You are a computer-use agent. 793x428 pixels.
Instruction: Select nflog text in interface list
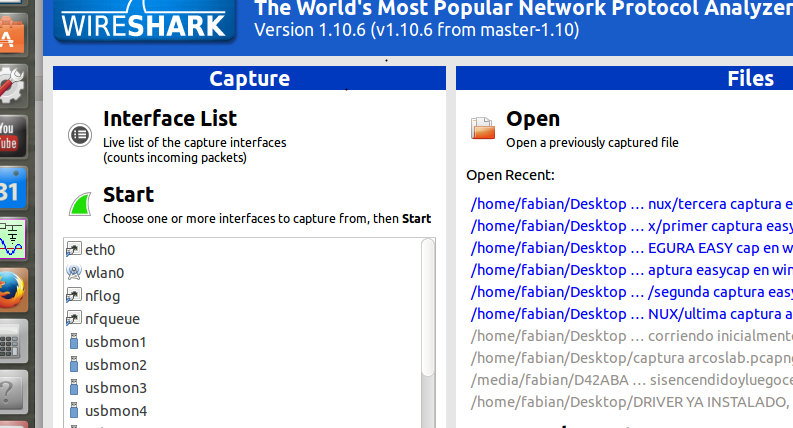pyautogui.click(x=103, y=296)
